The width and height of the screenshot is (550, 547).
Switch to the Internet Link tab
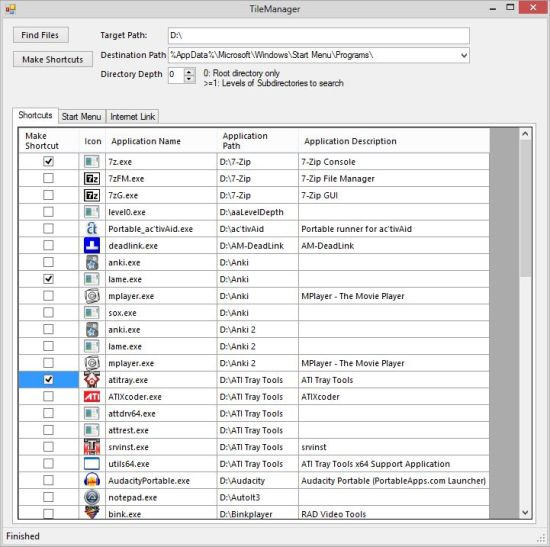(x=133, y=116)
